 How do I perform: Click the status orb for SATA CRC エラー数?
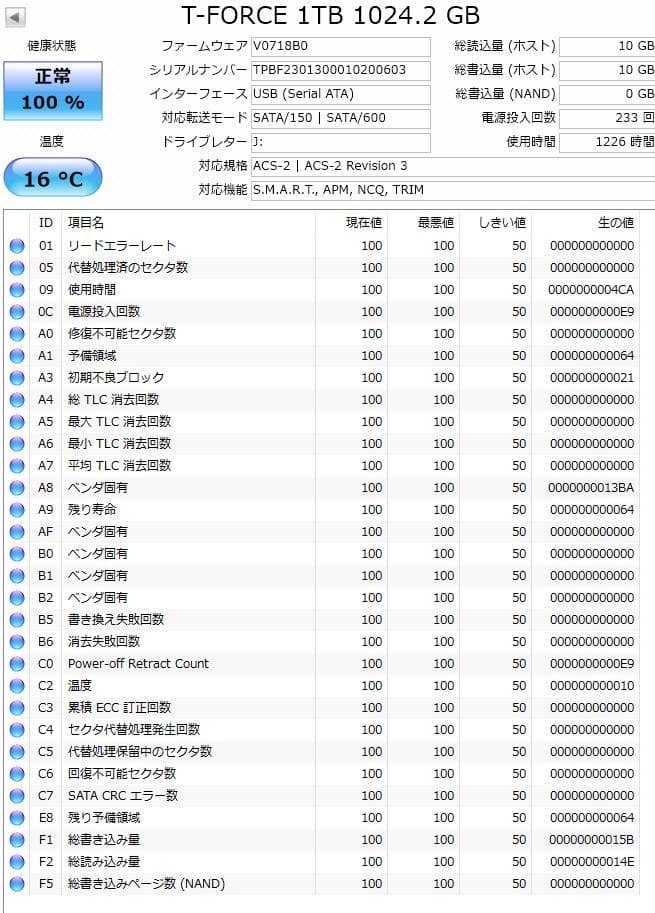click(x=17, y=796)
